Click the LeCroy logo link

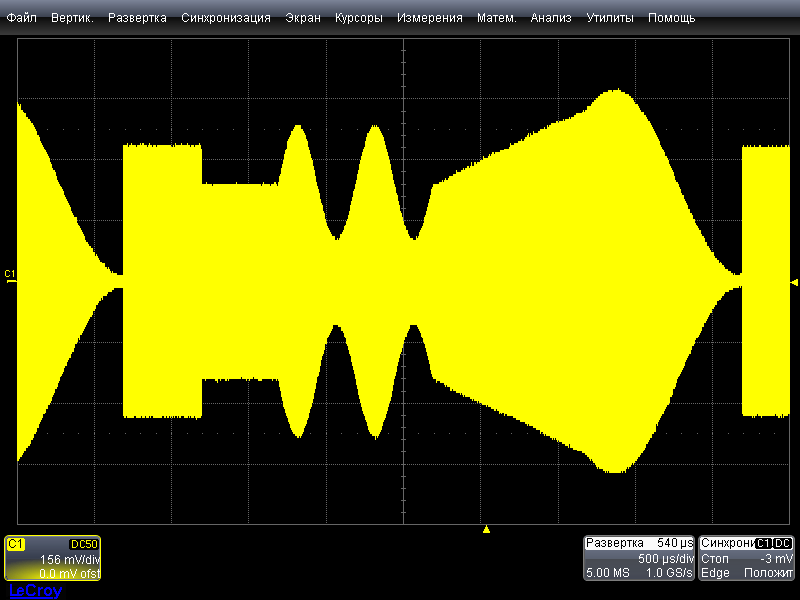[35, 591]
